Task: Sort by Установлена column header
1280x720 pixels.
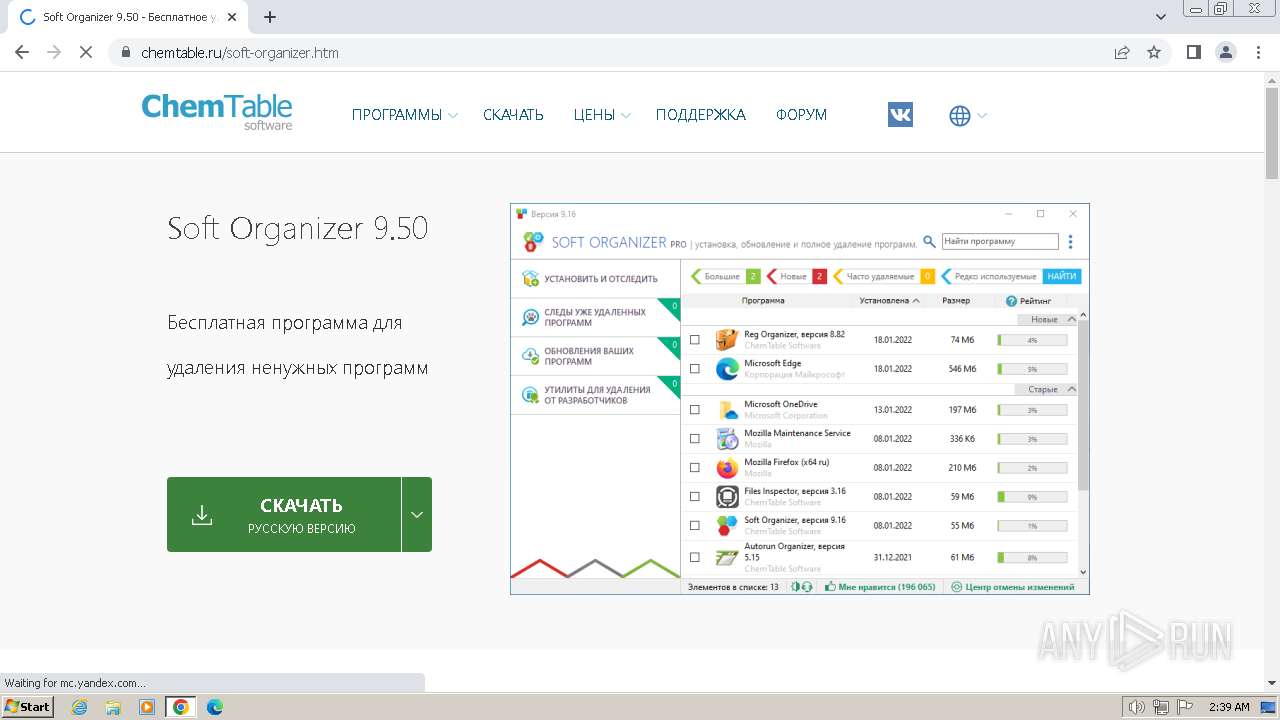Action: pyautogui.click(x=889, y=300)
